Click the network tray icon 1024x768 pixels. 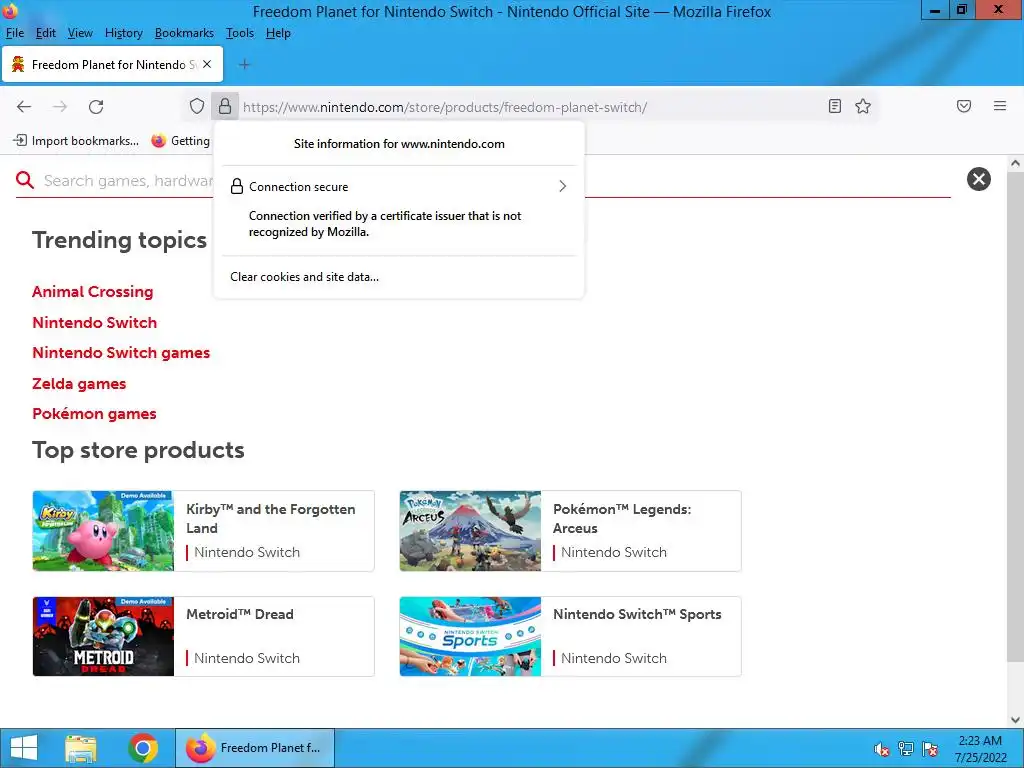(906, 749)
